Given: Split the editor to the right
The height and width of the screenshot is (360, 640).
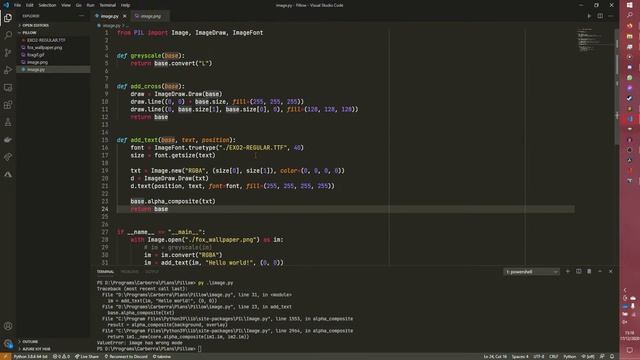Looking at the screenshot, I should [600, 16].
